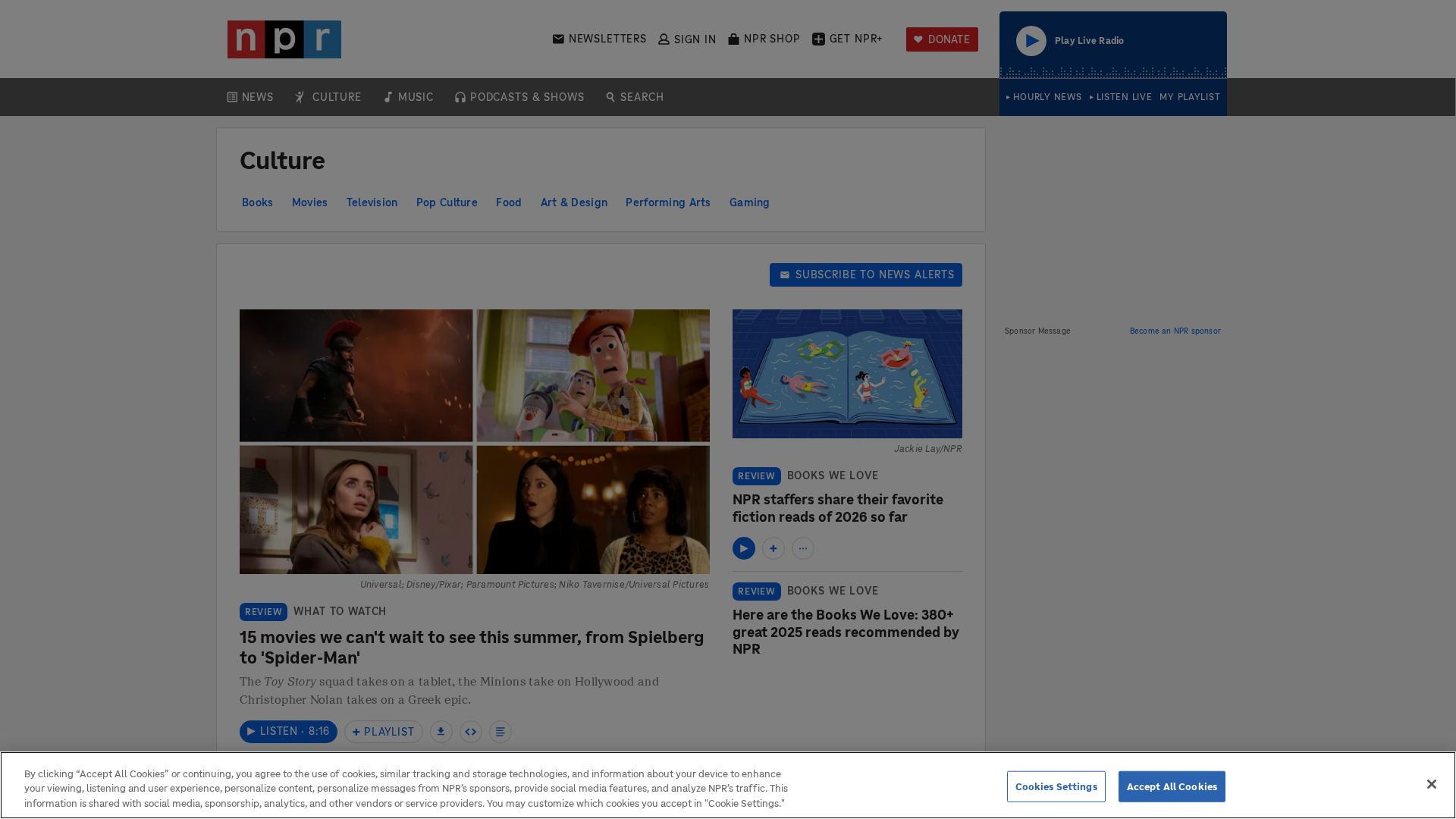Open Podcasts & Shows menu
1456x819 pixels.
(x=519, y=97)
